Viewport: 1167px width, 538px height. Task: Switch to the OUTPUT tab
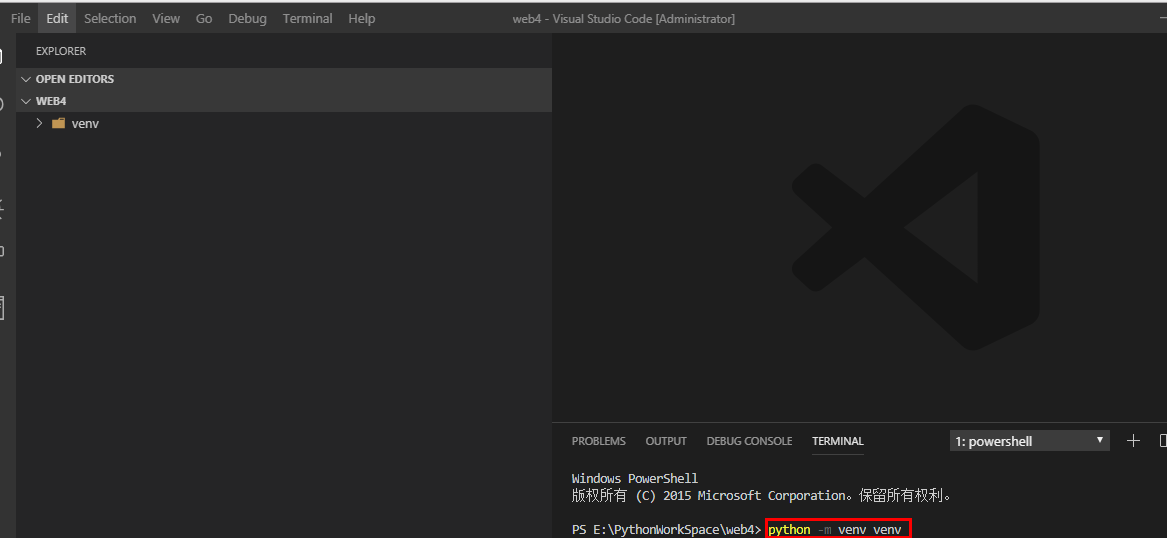point(666,441)
